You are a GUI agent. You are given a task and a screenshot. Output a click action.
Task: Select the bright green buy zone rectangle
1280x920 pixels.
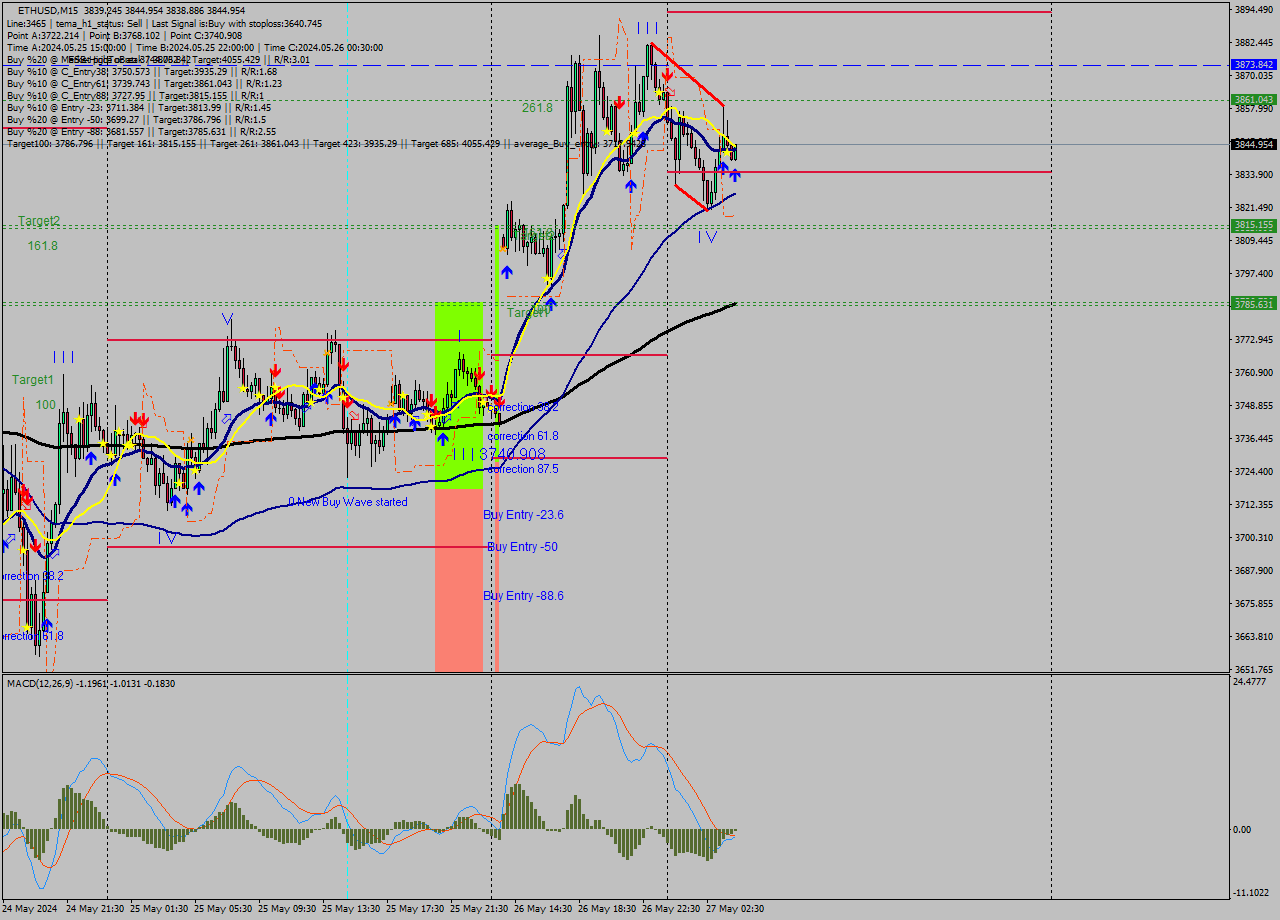[459, 395]
